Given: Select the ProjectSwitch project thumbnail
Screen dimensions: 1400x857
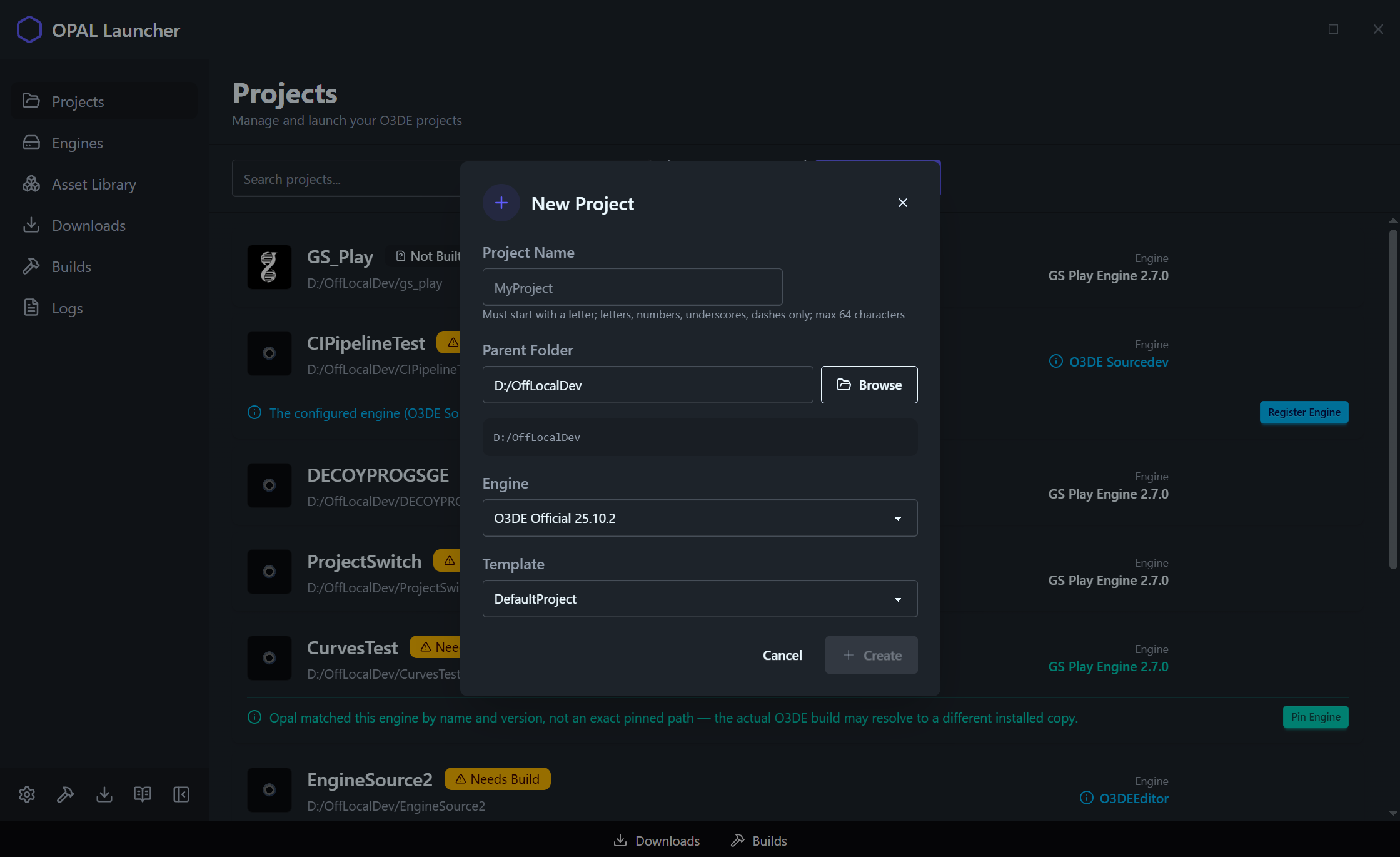Looking at the screenshot, I should [x=269, y=572].
